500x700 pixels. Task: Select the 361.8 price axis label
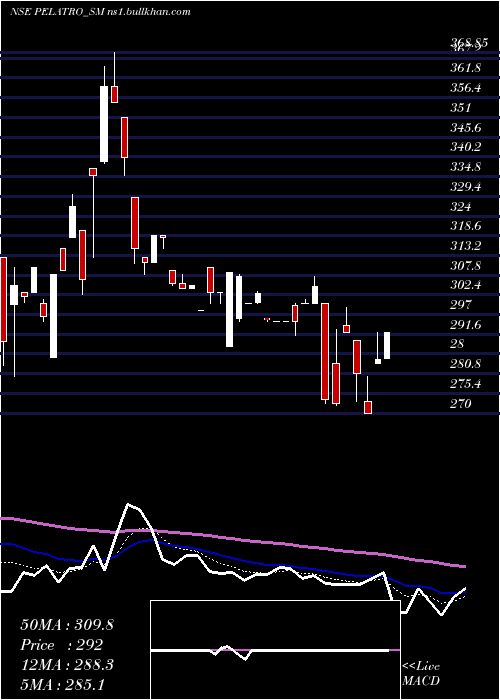tap(465, 68)
